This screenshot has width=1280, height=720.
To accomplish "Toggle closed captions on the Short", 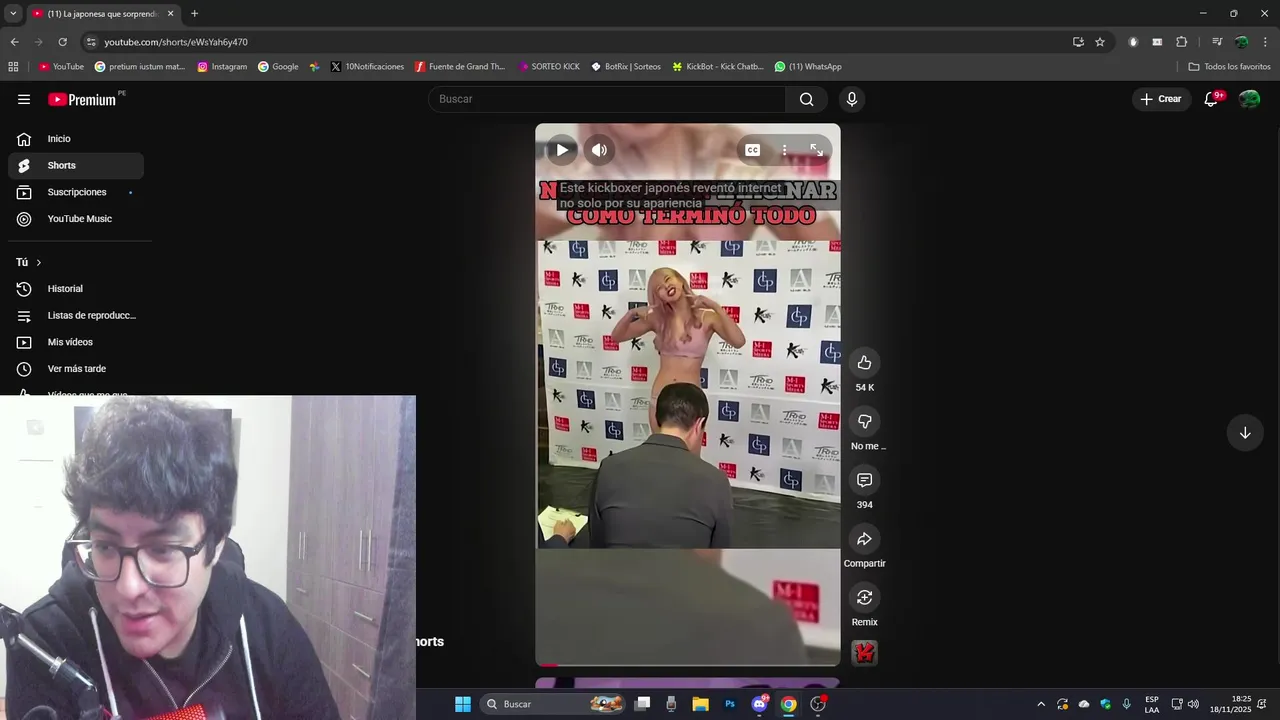I will [752, 150].
